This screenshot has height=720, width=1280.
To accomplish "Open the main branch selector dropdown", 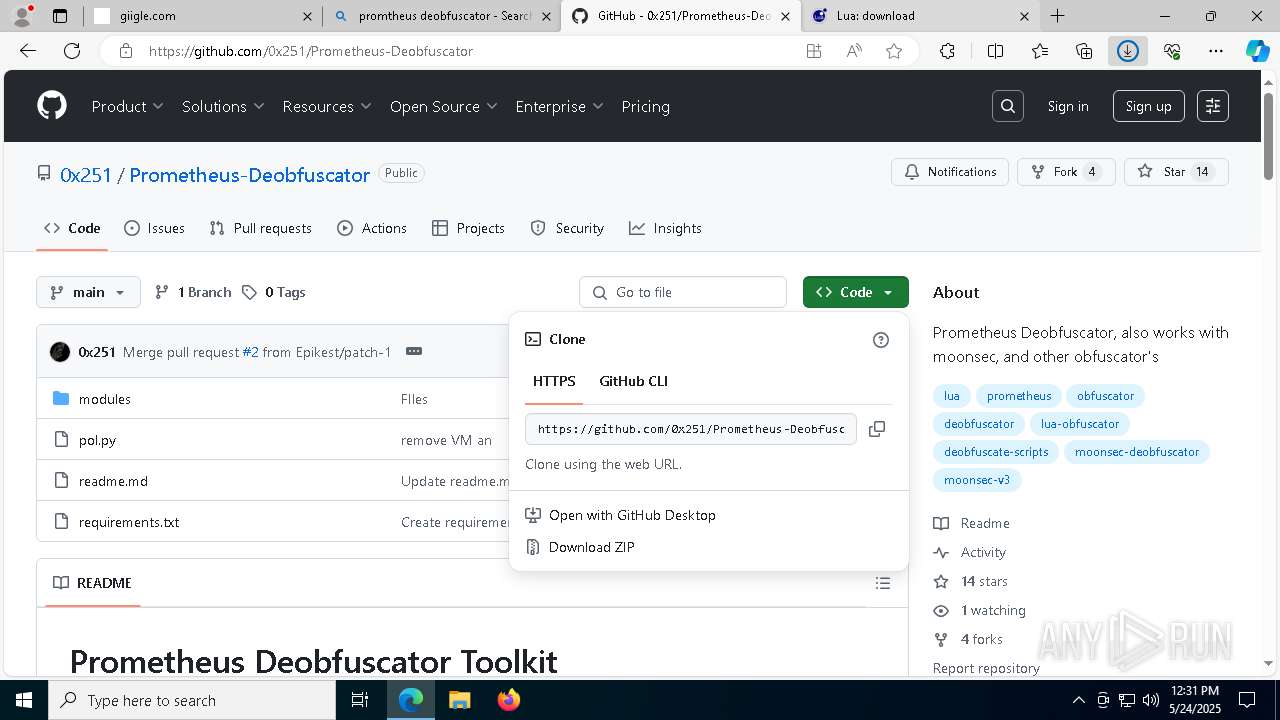I will pyautogui.click(x=89, y=292).
